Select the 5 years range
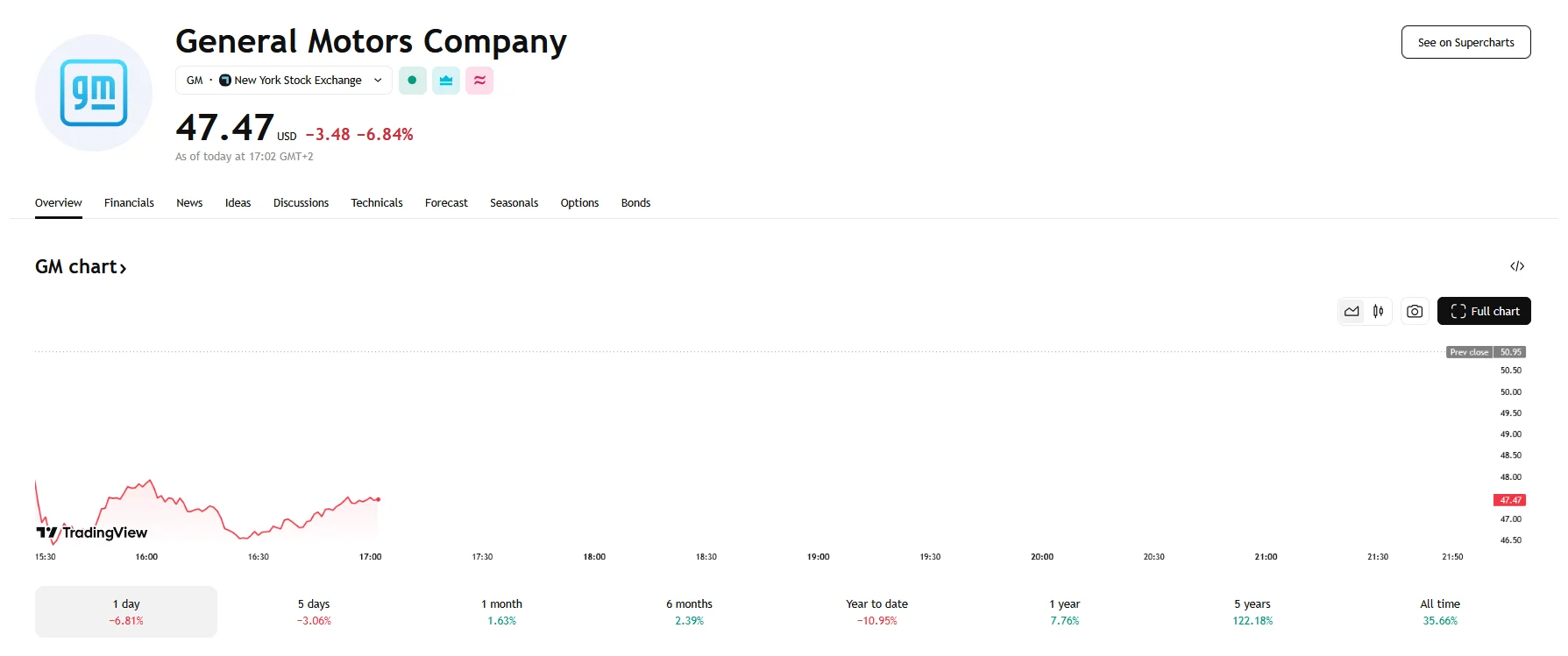Screen dimensions: 1568x656 1252,611
